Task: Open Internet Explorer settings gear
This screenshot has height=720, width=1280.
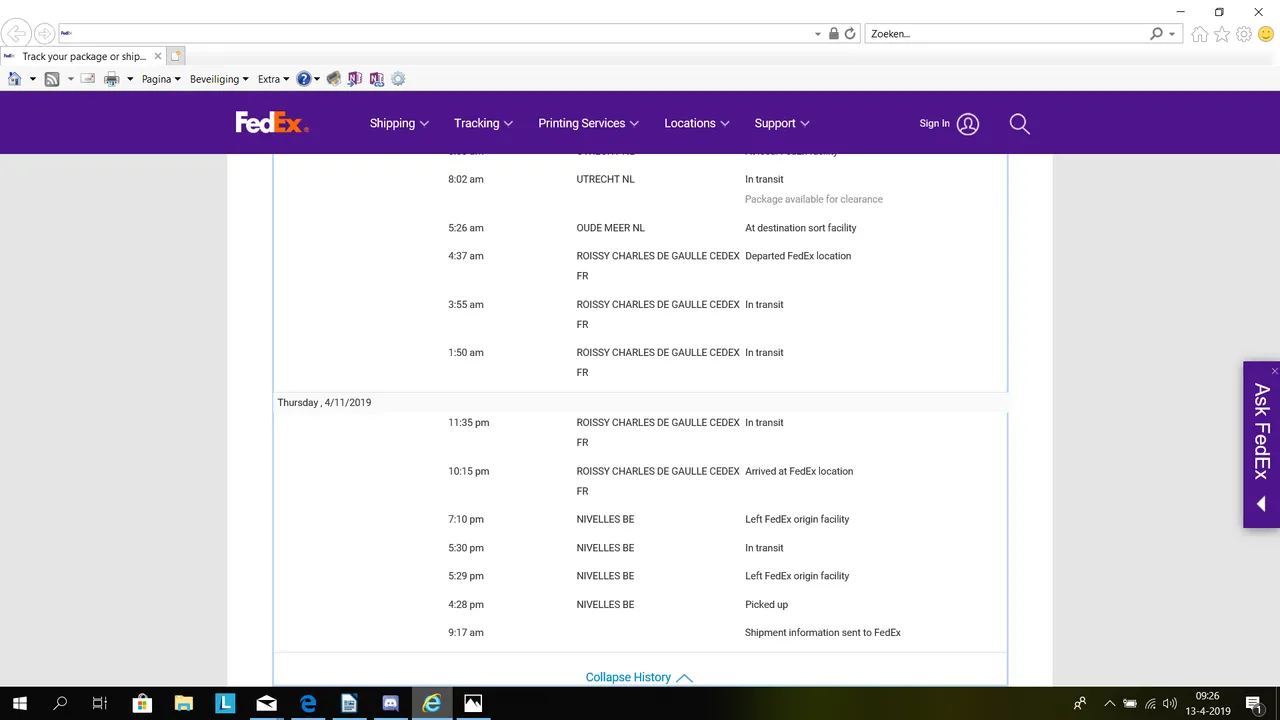Action: click(1244, 34)
